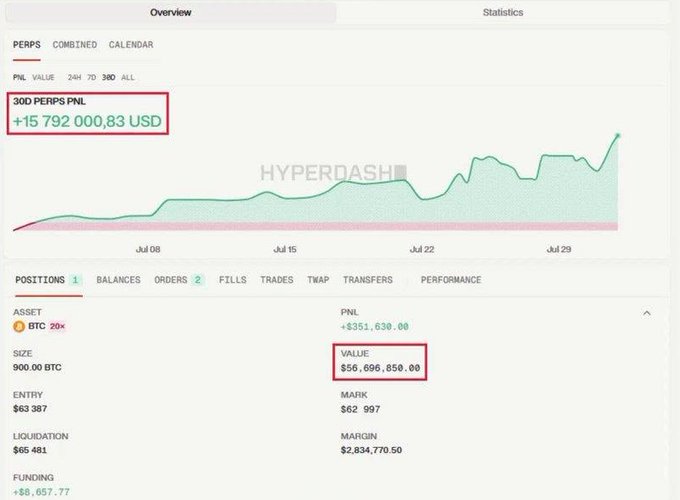The image size is (680, 500).
Task: Click the liquidation price $65 481
Action: click(30, 450)
